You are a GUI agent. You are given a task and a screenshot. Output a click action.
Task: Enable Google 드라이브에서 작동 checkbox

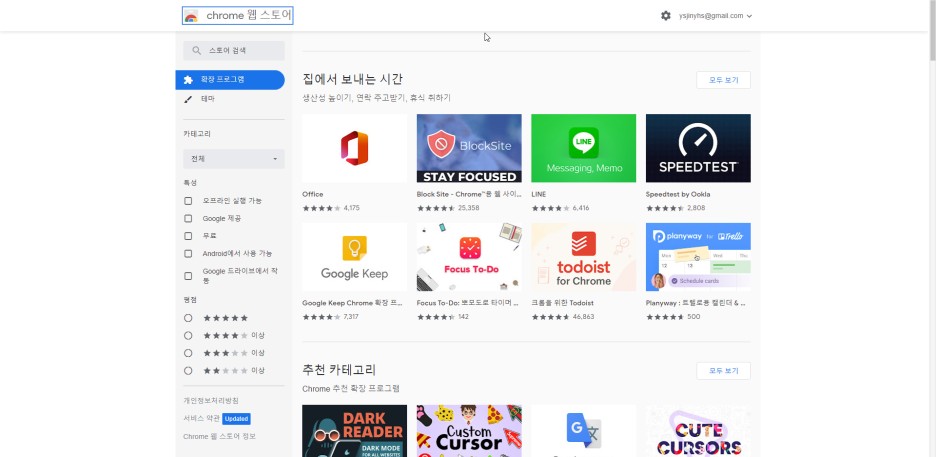click(x=188, y=276)
